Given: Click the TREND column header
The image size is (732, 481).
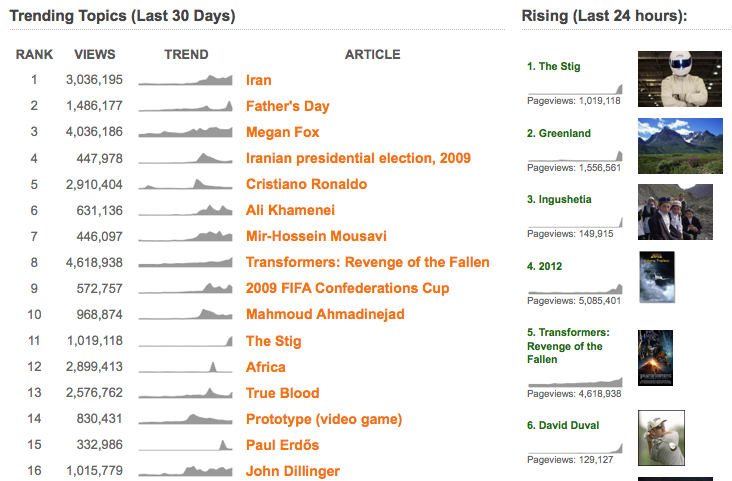Looking at the screenshot, I should click(x=186, y=55).
